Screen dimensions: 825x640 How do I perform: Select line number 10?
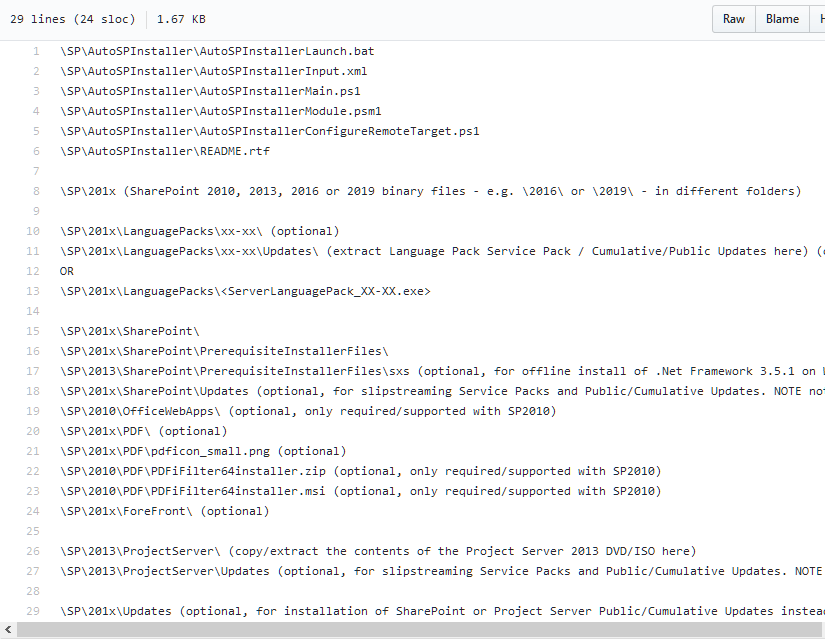[x=33, y=231]
